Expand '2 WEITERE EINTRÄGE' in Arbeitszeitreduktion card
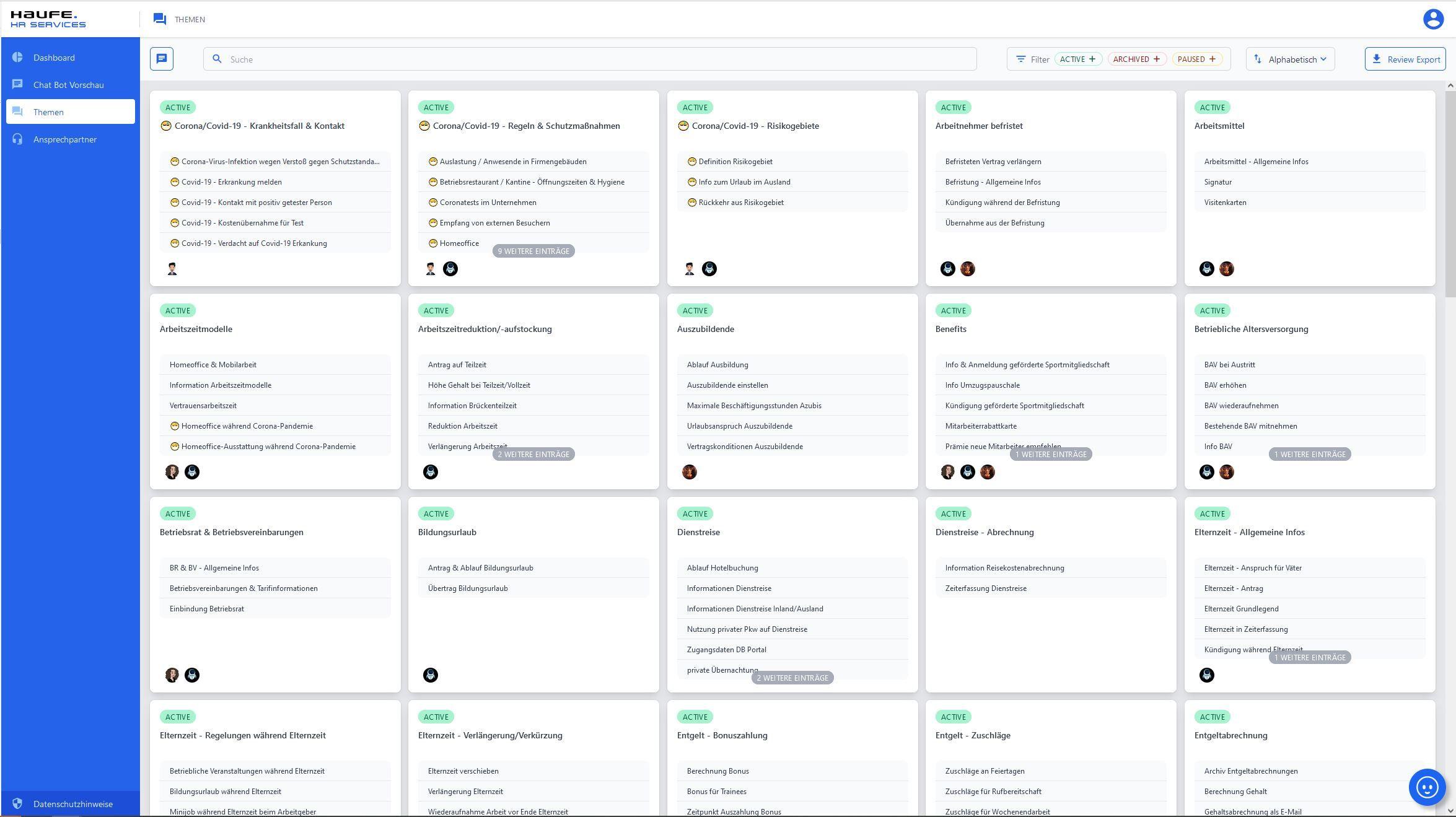This screenshot has height=817, width=1456. [x=533, y=454]
